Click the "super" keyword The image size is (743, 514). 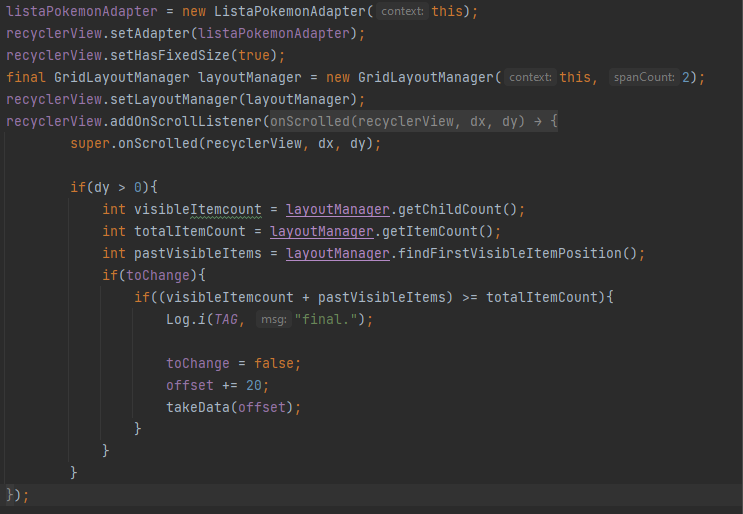click(x=90, y=144)
